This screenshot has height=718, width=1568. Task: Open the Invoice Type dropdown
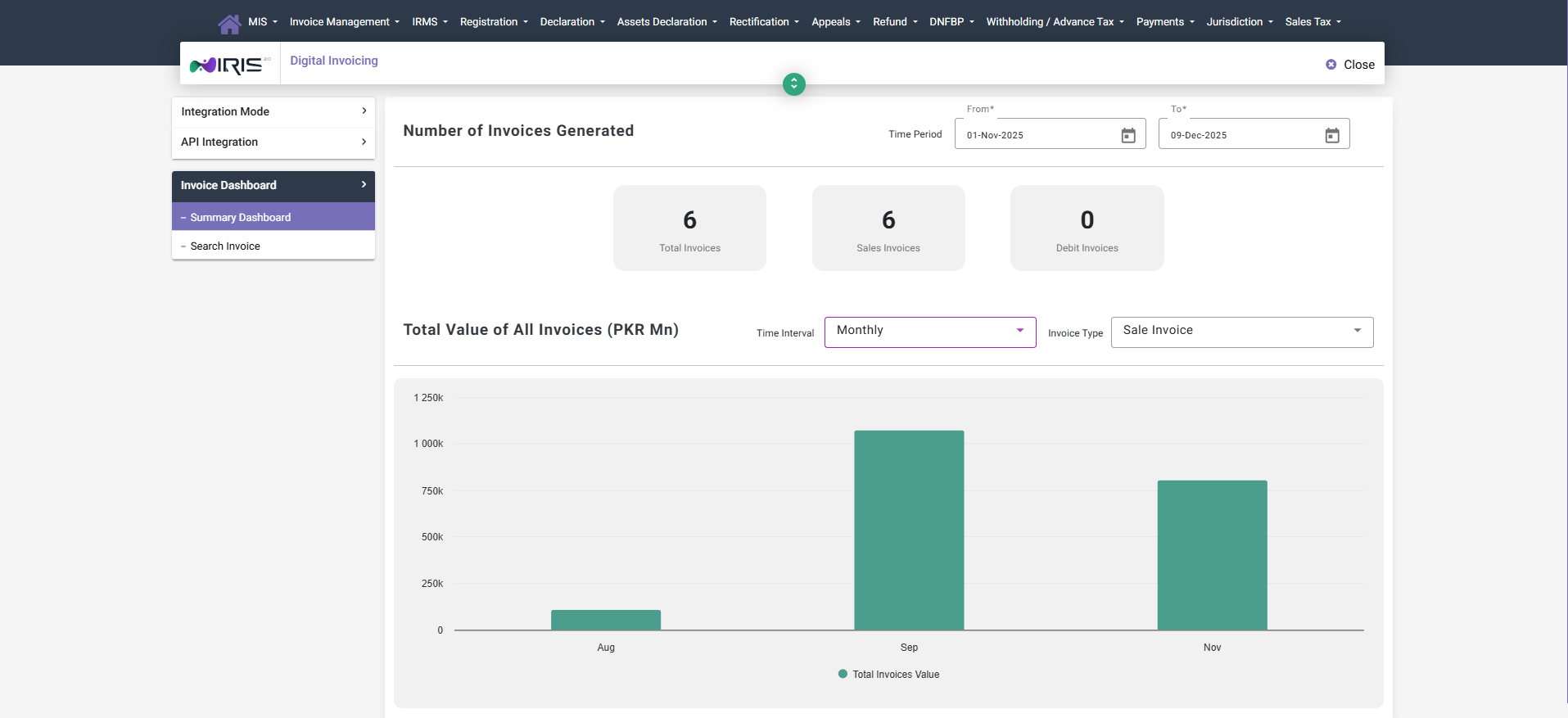(1241, 332)
